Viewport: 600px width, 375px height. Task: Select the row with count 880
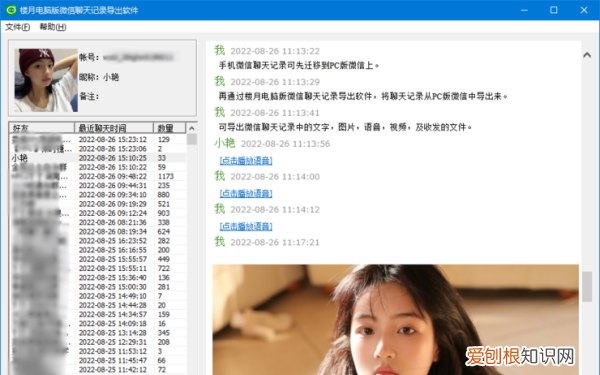click(x=98, y=195)
